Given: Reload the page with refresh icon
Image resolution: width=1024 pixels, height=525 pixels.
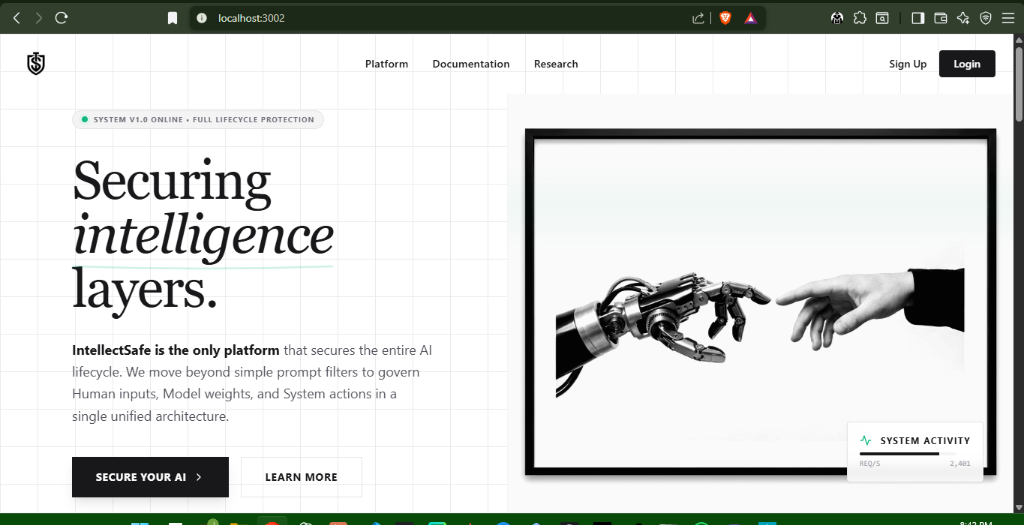Looking at the screenshot, I should (61, 18).
